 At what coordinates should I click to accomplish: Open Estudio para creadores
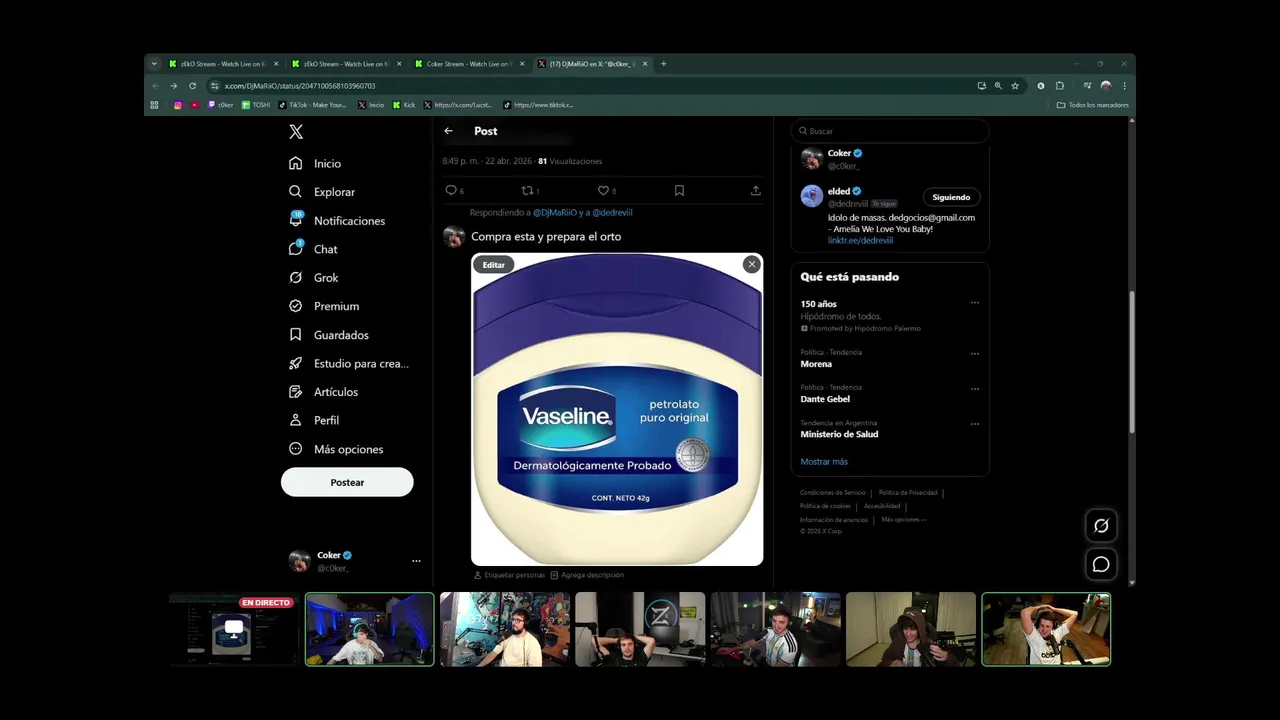[349, 364]
